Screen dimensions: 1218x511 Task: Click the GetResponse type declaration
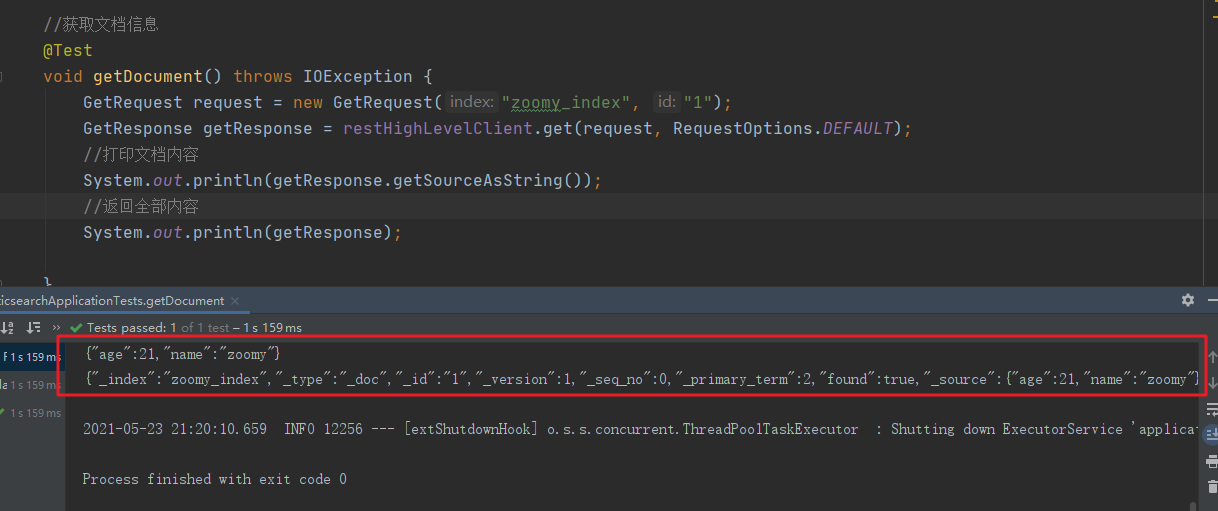[x=137, y=128]
